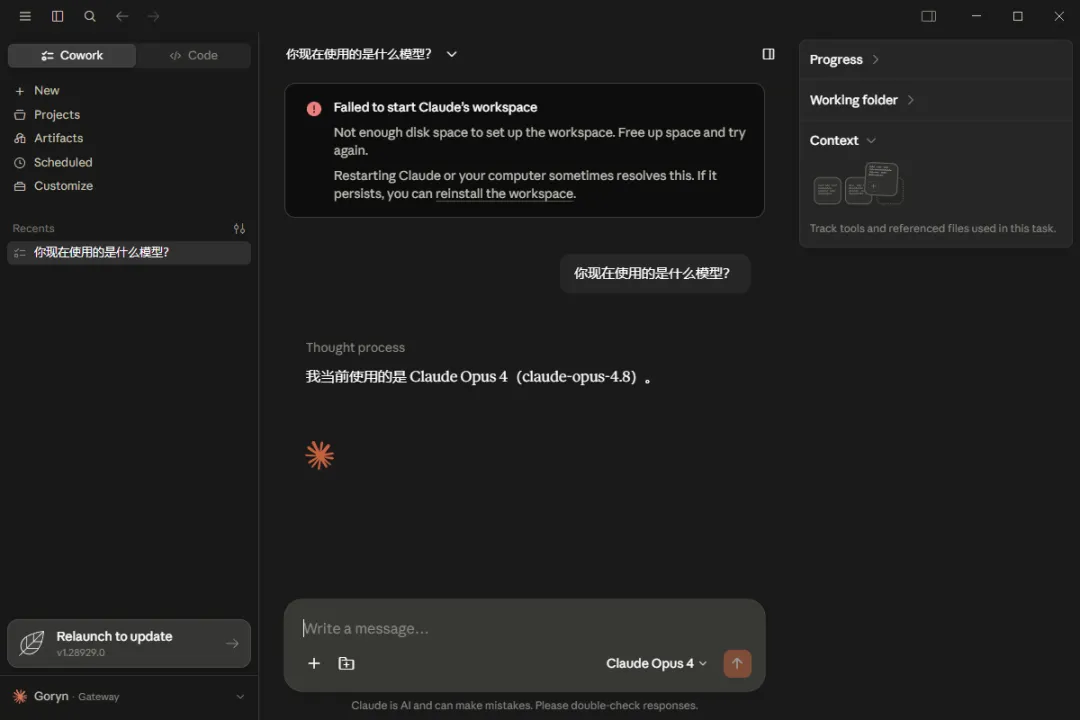Open the Claude Opus 4 model dropdown
This screenshot has height=720, width=1080.
pos(656,663)
